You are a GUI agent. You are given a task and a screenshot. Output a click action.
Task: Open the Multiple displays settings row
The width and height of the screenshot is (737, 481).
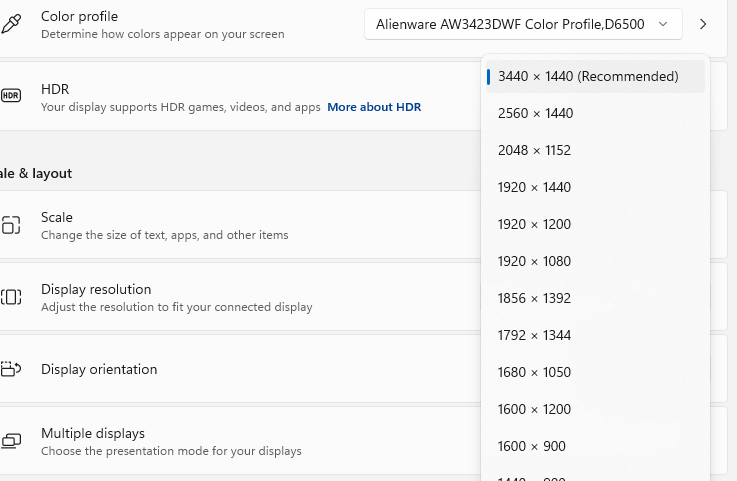coord(240,441)
